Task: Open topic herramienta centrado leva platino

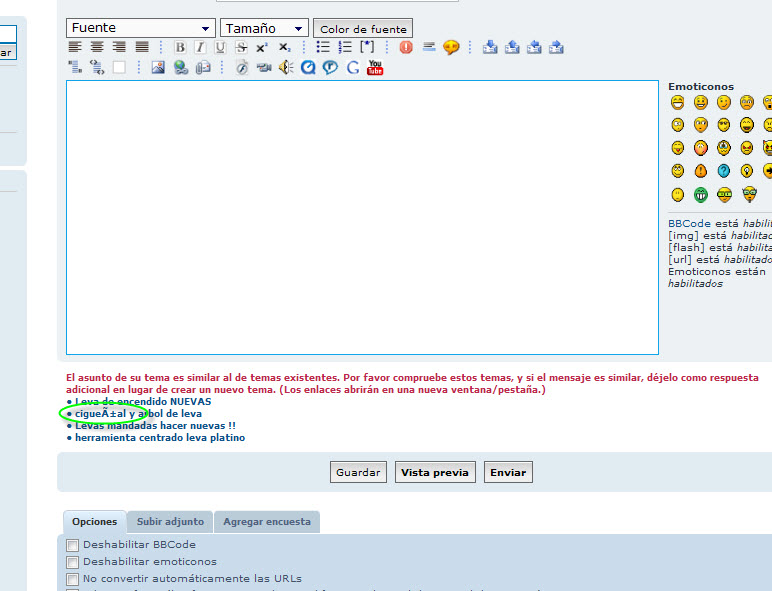Action: pos(160,437)
